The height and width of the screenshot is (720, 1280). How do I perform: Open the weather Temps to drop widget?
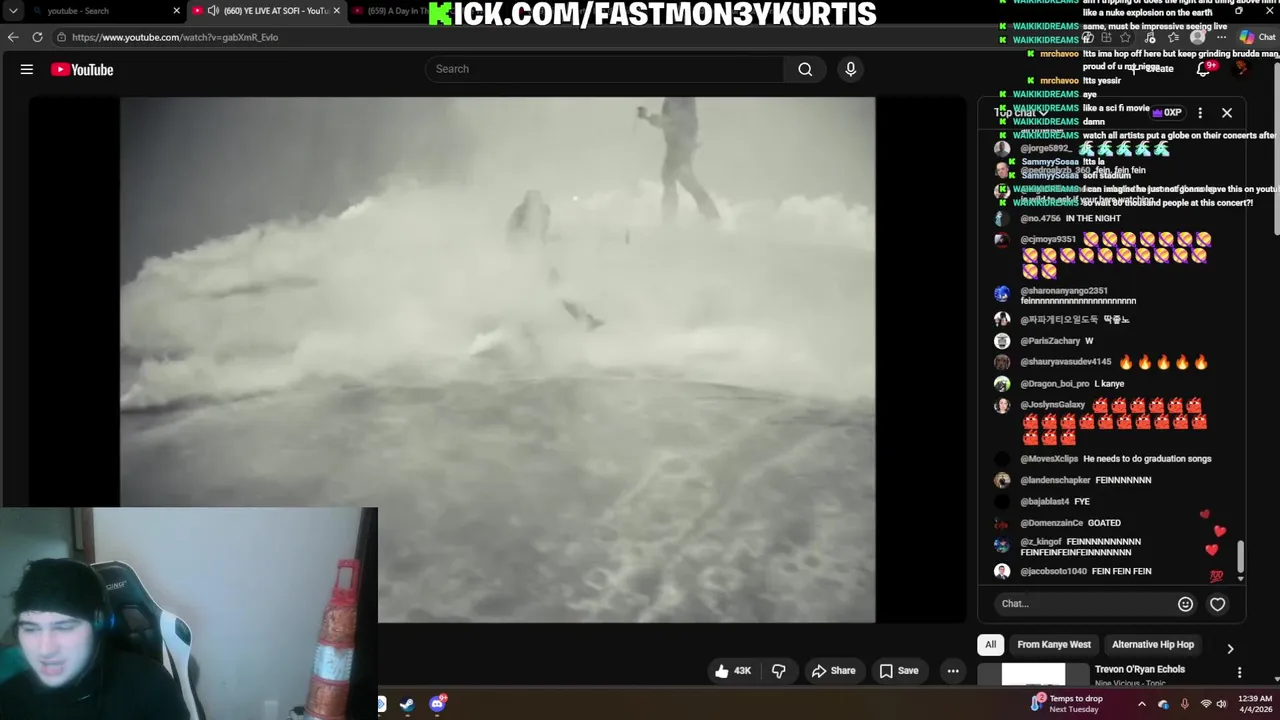coord(1066,704)
